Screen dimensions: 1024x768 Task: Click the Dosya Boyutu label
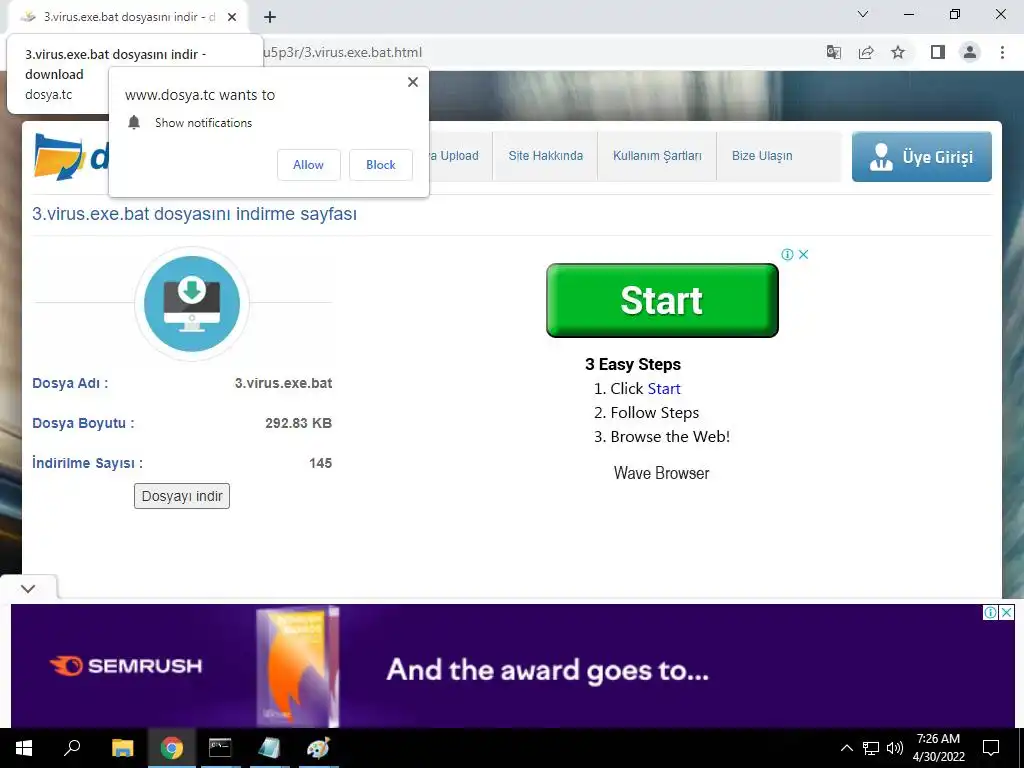pos(83,423)
